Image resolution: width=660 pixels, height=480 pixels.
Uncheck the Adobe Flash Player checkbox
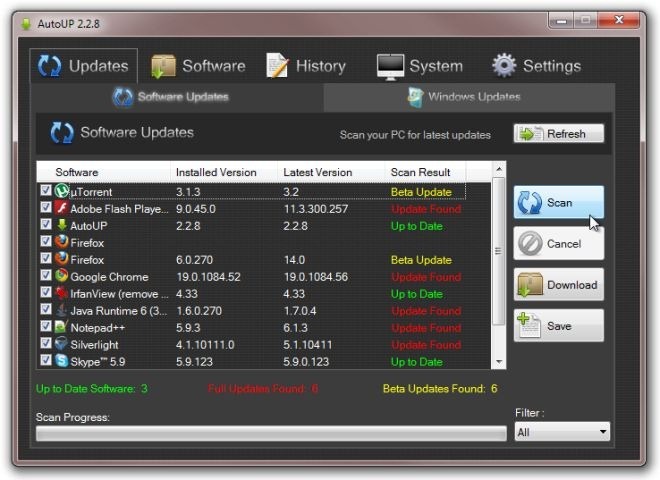point(46,208)
